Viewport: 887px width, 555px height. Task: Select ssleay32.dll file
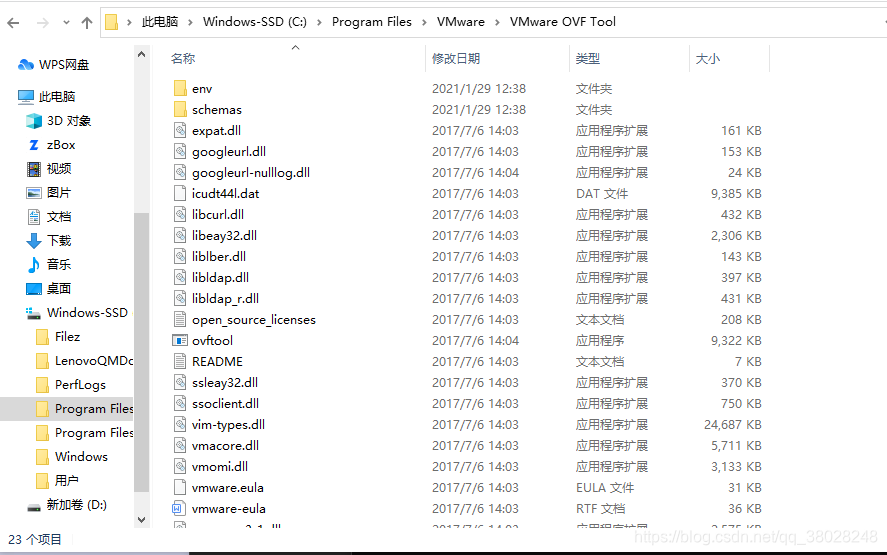[x=225, y=382]
